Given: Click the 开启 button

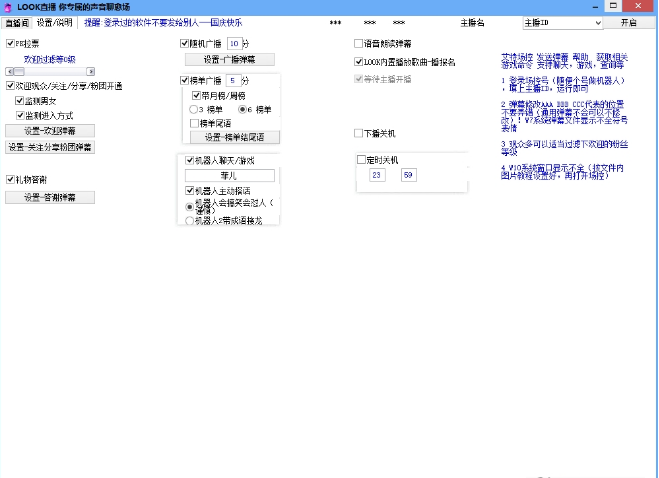Looking at the screenshot, I should pos(629,23).
